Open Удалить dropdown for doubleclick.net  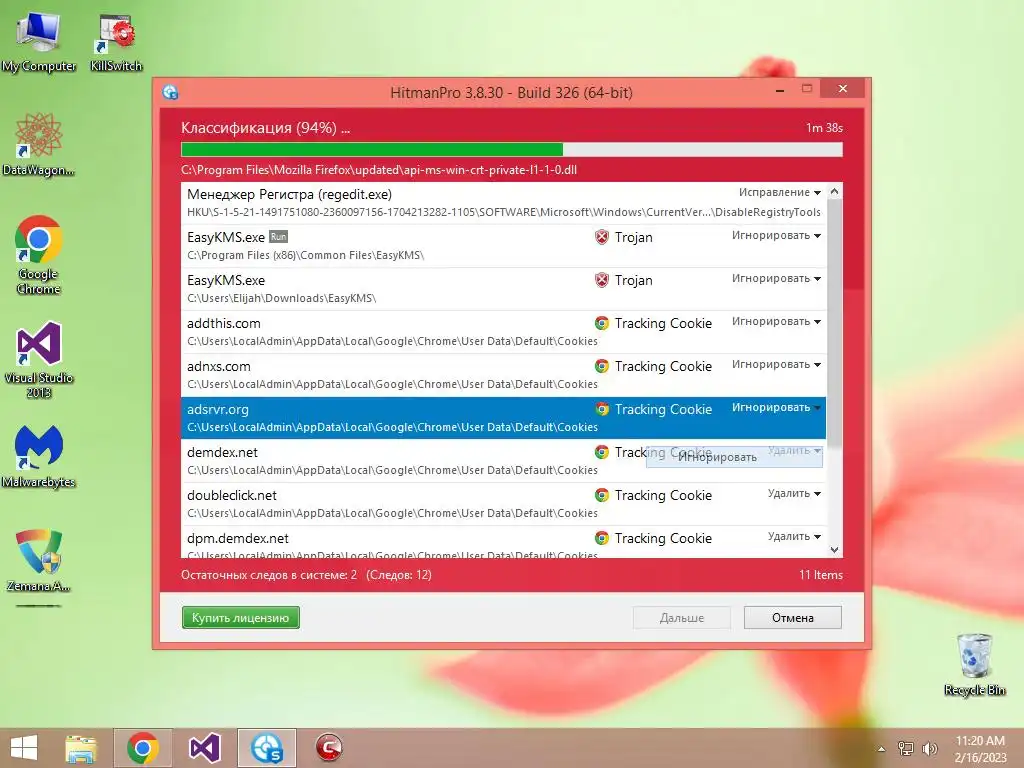pos(794,493)
